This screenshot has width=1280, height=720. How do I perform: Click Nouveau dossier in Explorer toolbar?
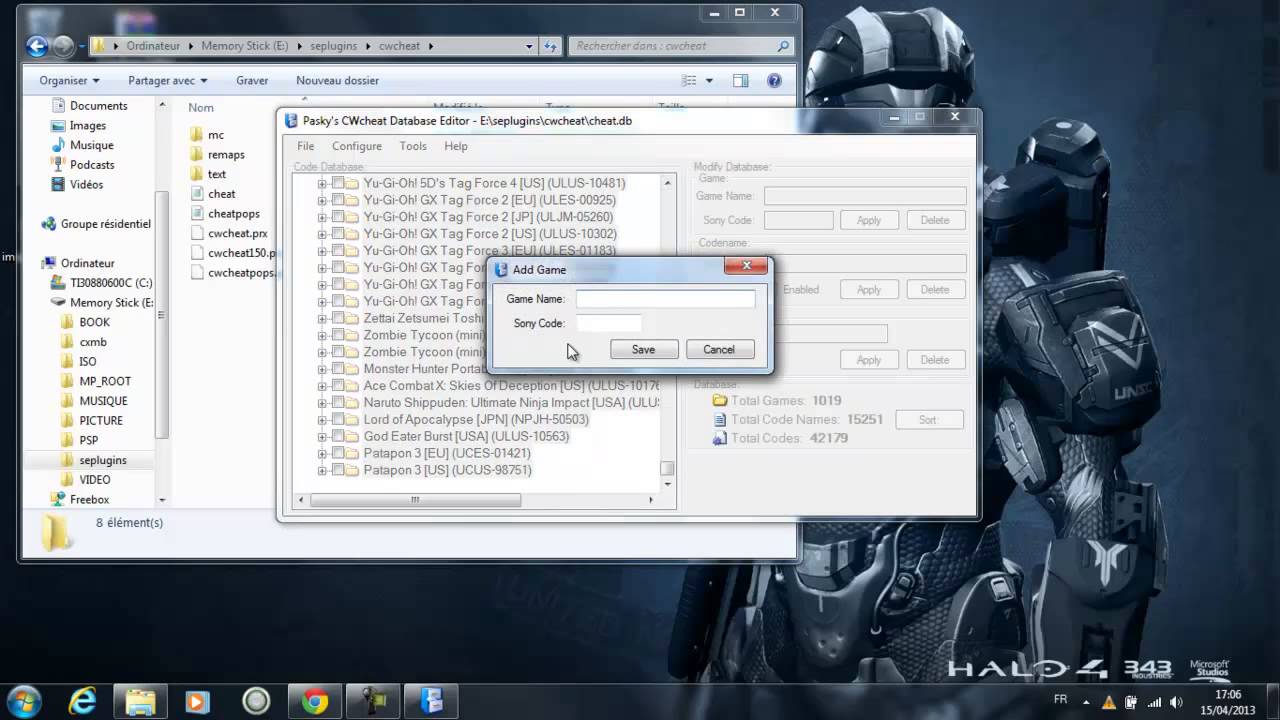337,81
